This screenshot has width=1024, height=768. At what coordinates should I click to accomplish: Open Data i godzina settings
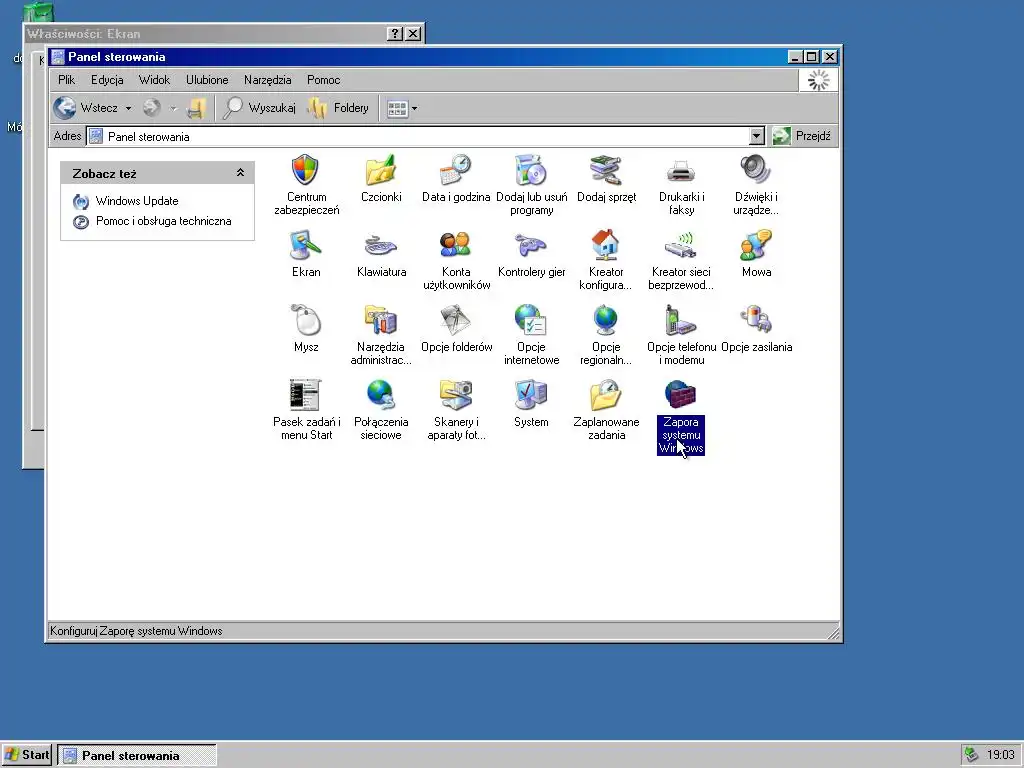456,178
